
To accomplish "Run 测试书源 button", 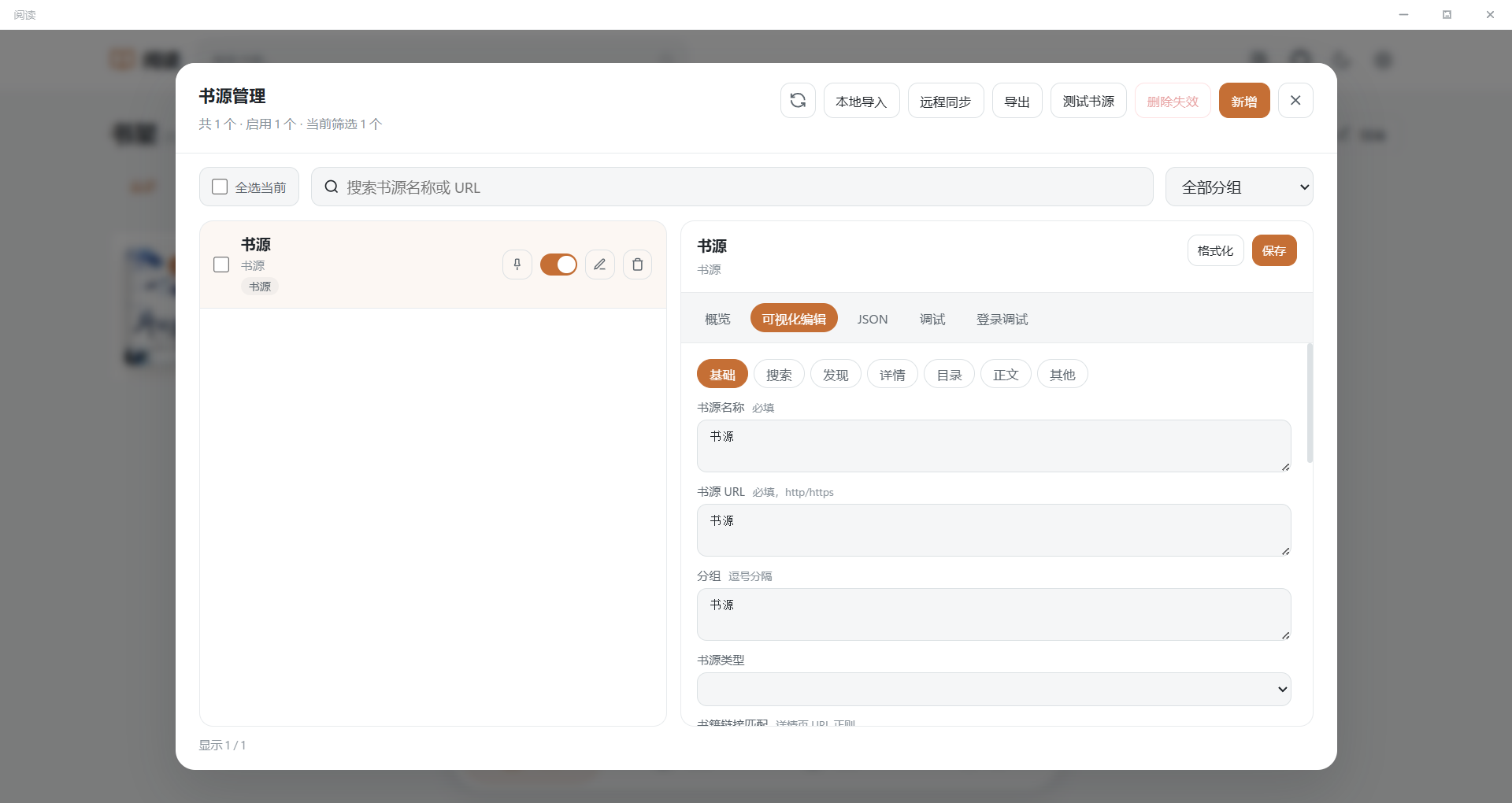I will click(1088, 101).
